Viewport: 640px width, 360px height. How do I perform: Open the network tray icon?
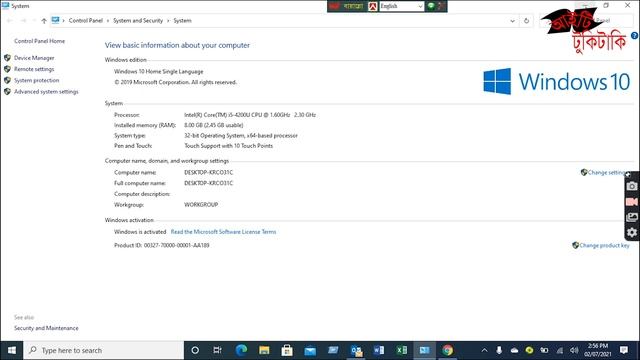(x=560, y=350)
